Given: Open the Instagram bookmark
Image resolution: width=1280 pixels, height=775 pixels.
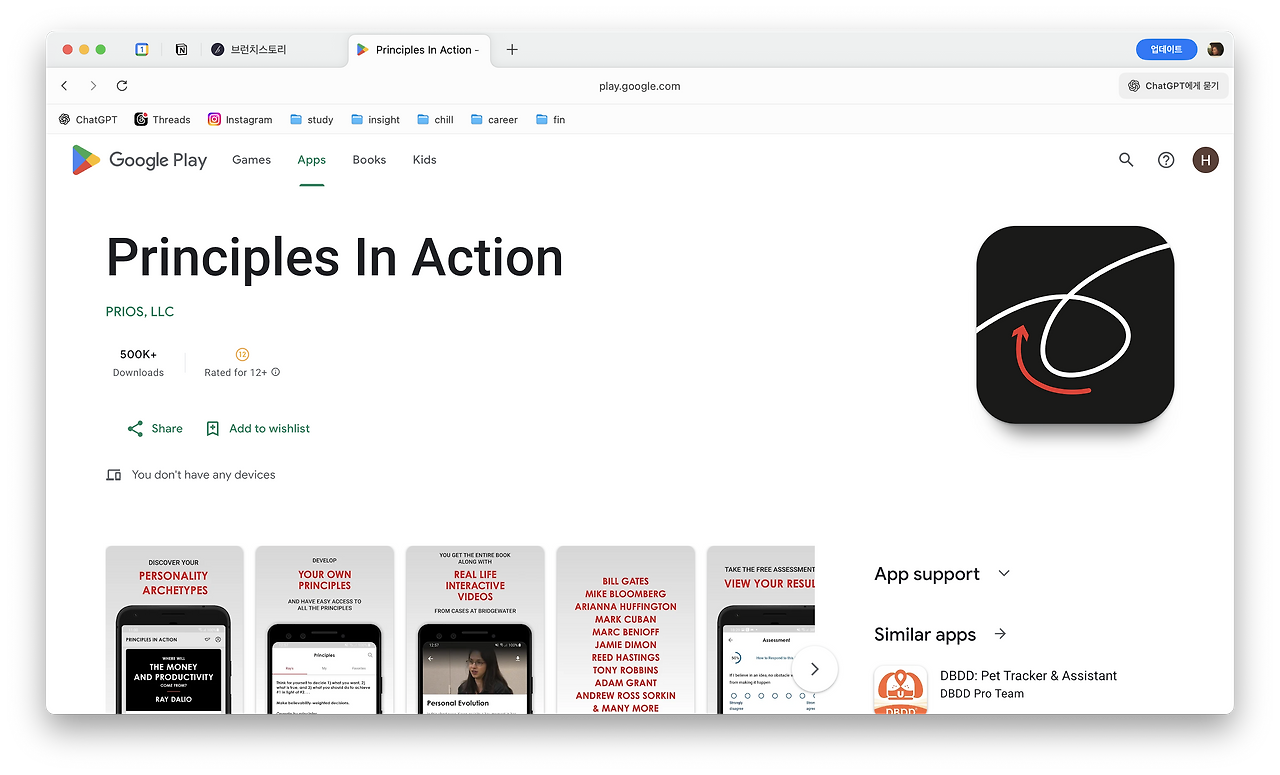Looking at the screenshot, I should click(x=240, y=119).
